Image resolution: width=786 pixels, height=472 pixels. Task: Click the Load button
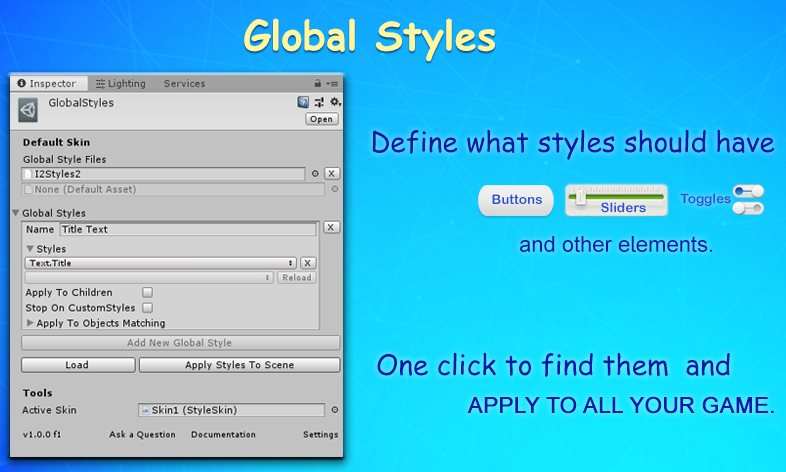pos(78,365)
